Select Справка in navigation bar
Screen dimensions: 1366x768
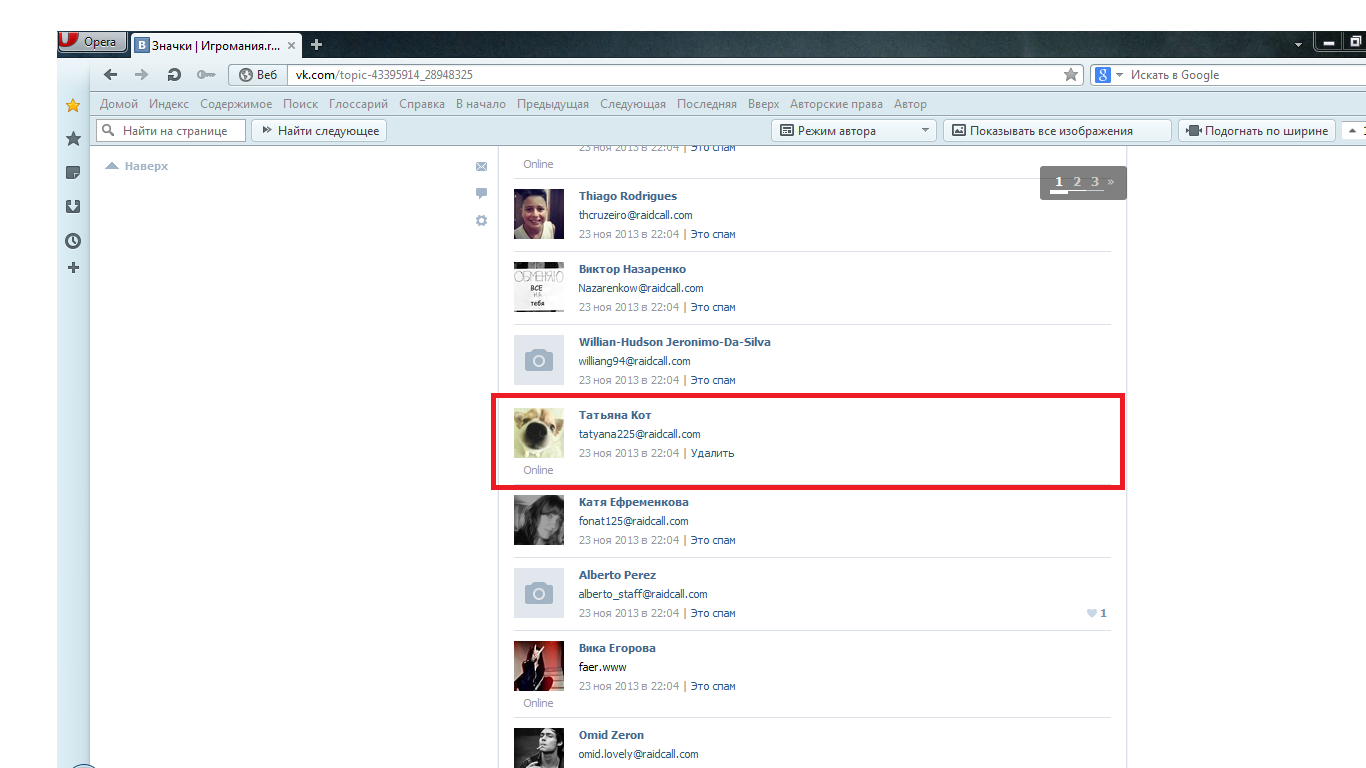[422, 104]
